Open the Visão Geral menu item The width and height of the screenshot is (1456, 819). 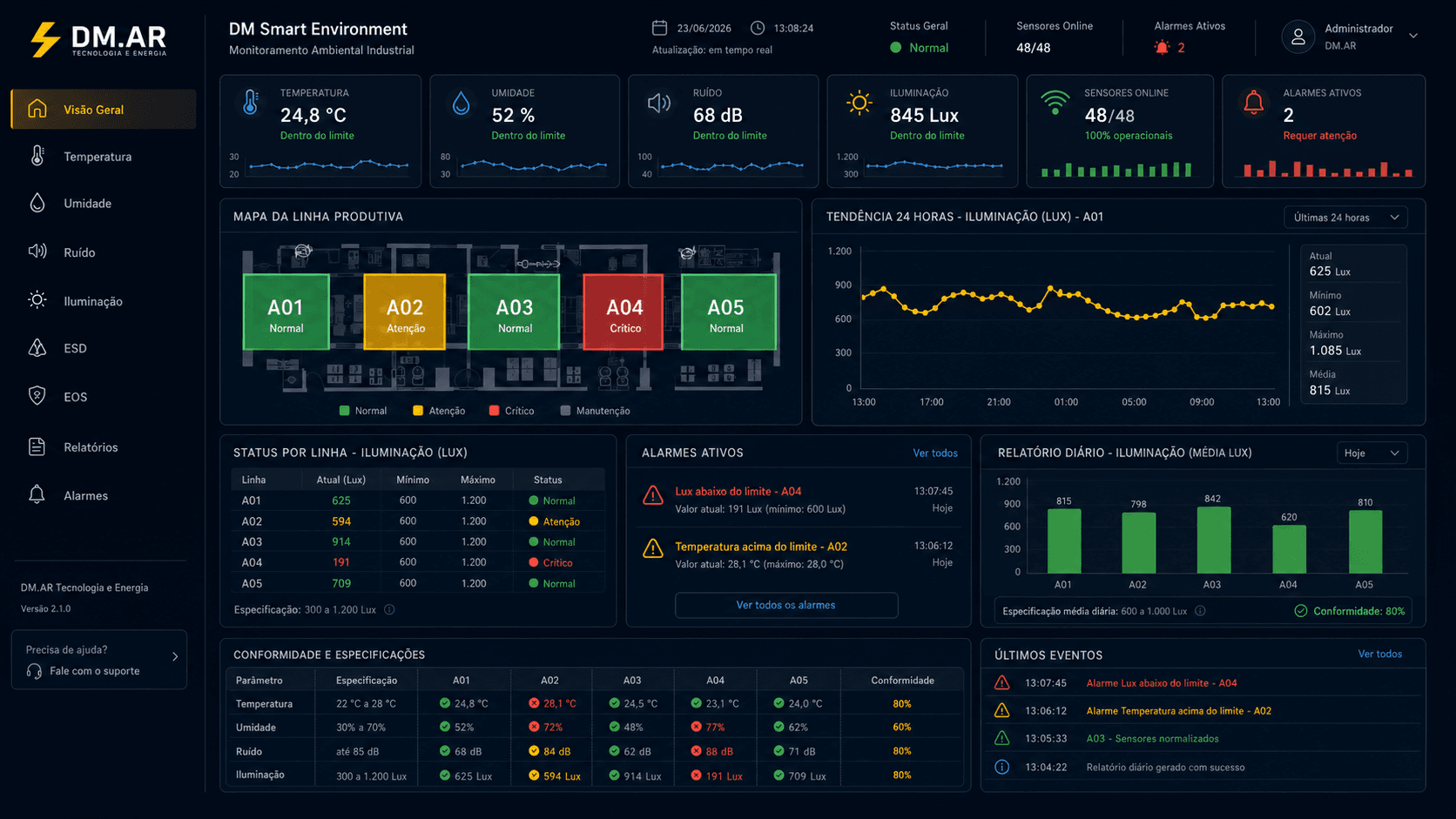click(104, 109)
